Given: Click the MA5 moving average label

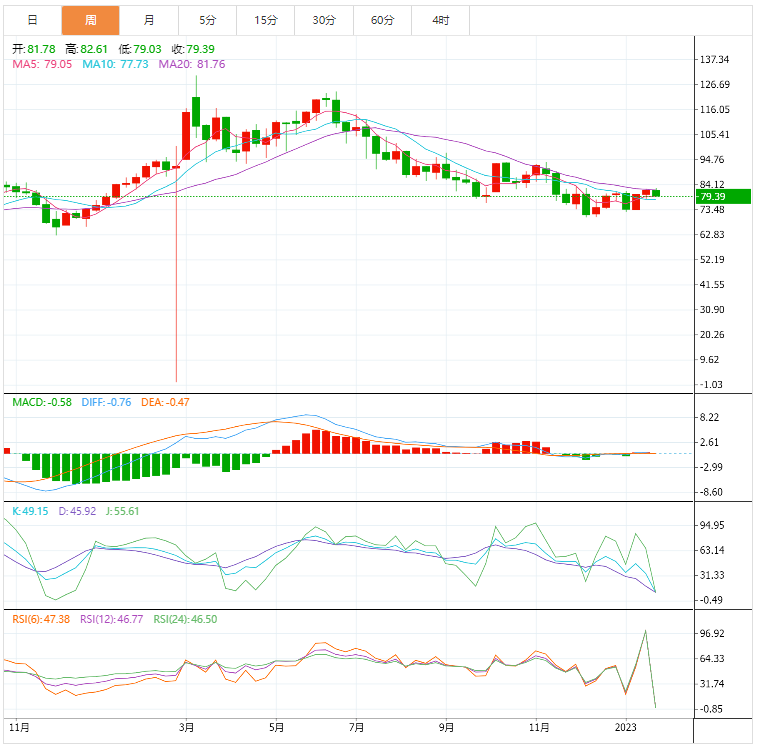Looking at the screenshot, I should (42, 64).
